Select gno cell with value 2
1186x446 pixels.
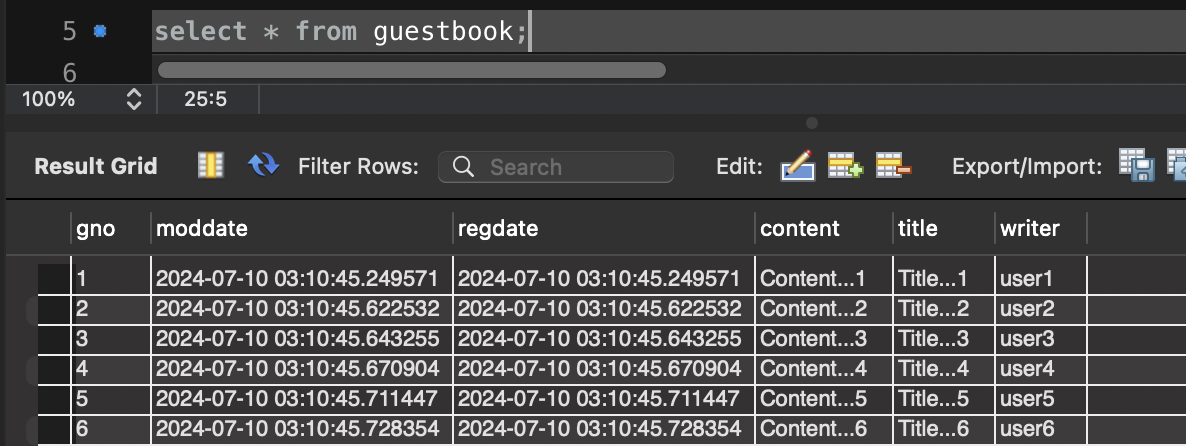pos(112,308)
